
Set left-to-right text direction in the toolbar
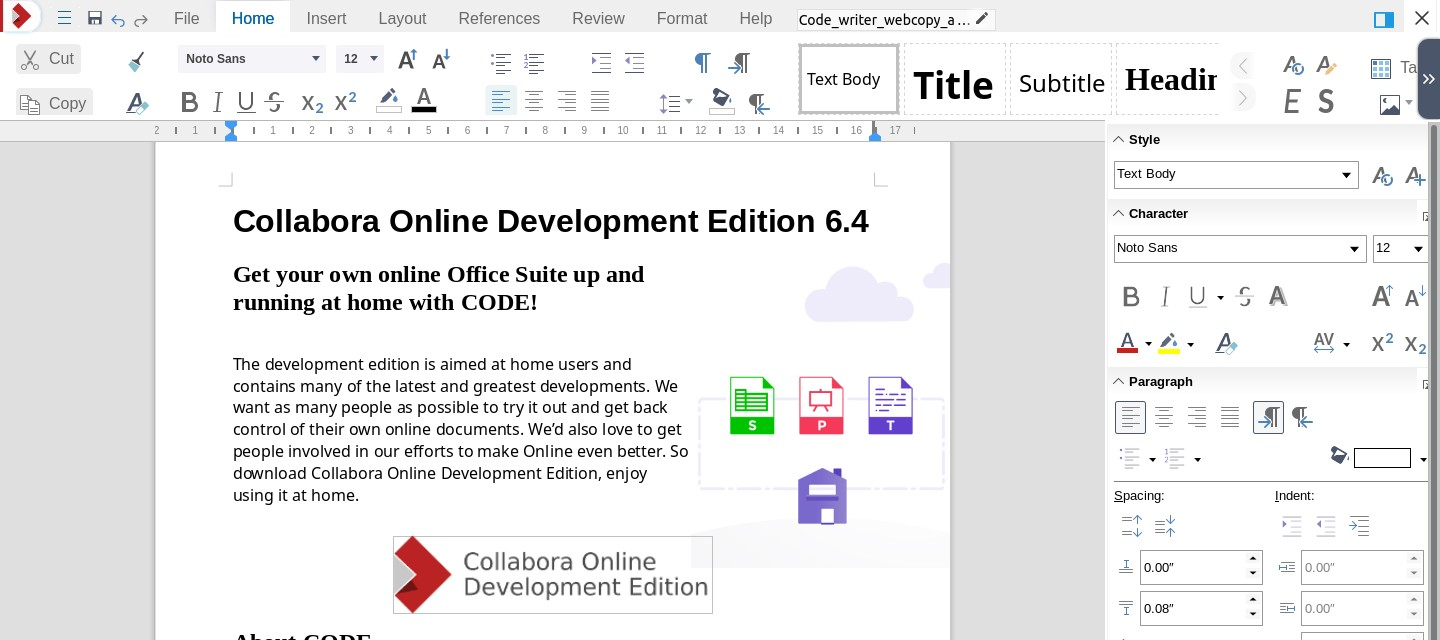[739, 62]
